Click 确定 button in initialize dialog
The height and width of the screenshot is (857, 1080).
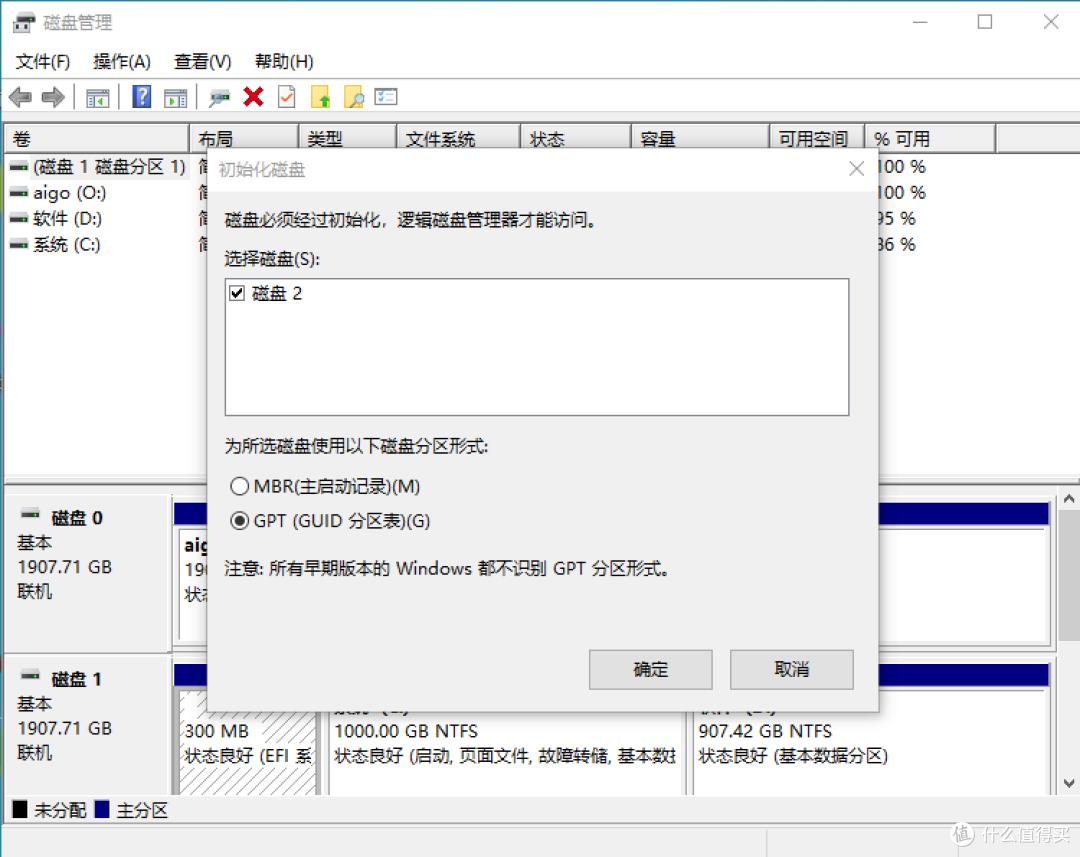point(650,669)
